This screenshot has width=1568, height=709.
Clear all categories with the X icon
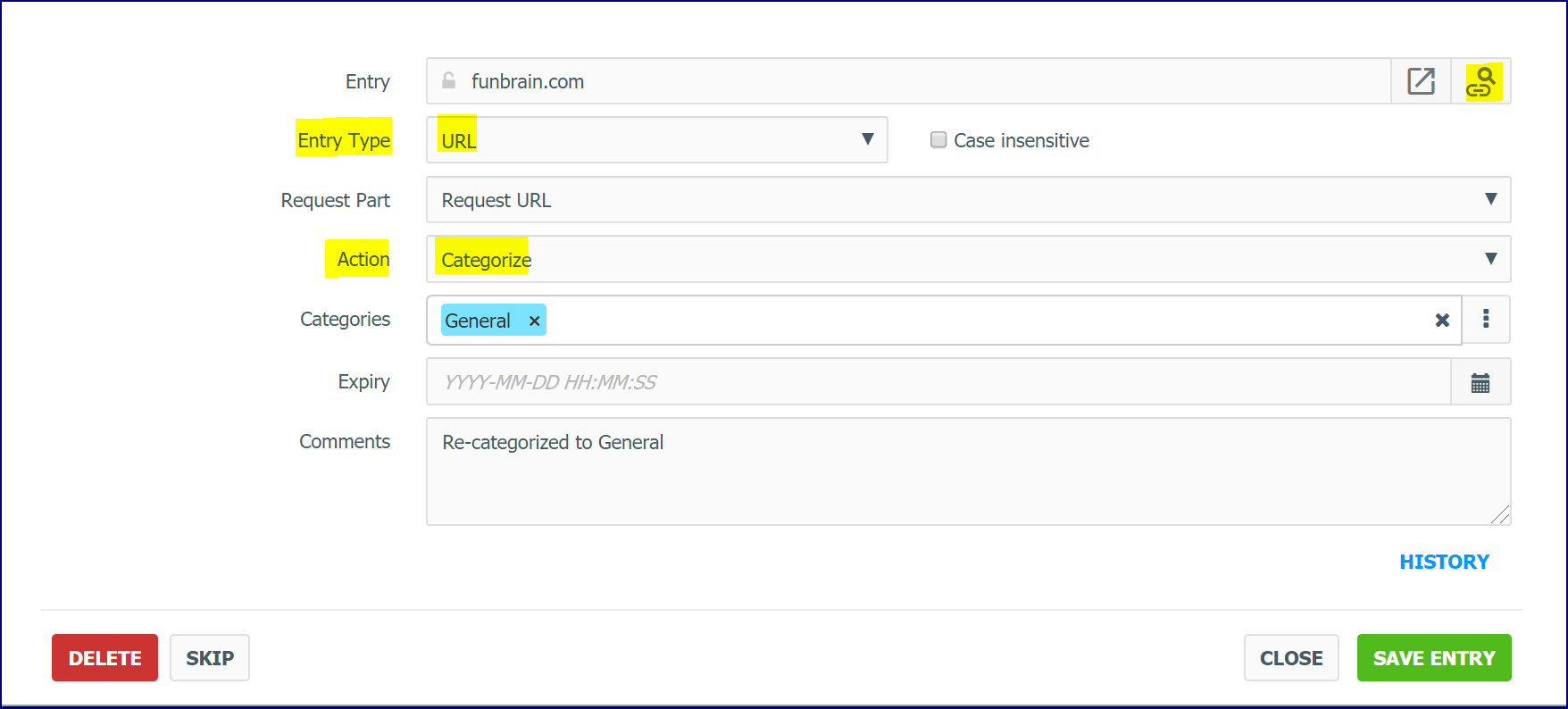(x=1442, y=320)
